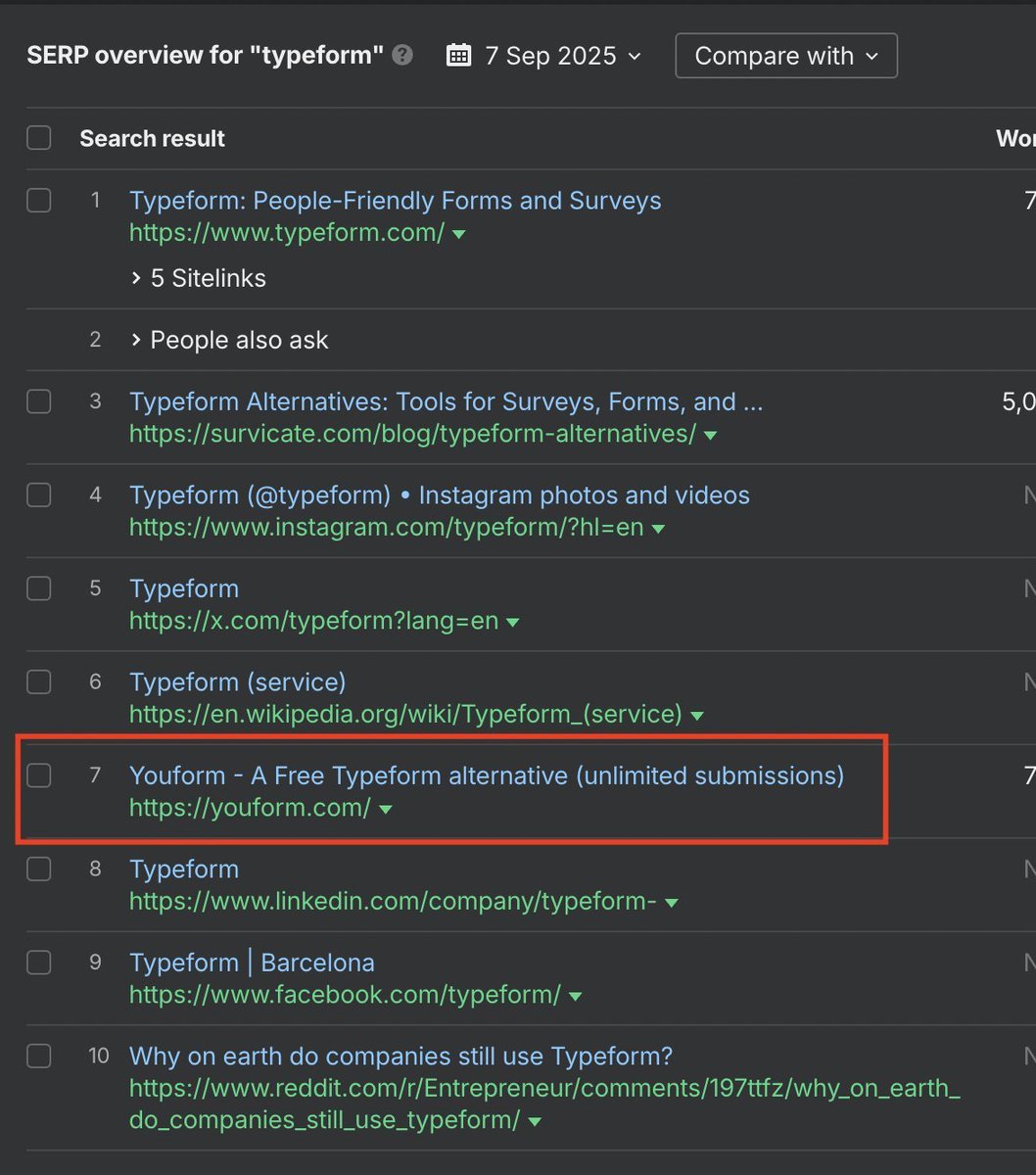Check the box for the Facebook result
The height and width of the screenshot is (1175, 1036).
[39, 963]
